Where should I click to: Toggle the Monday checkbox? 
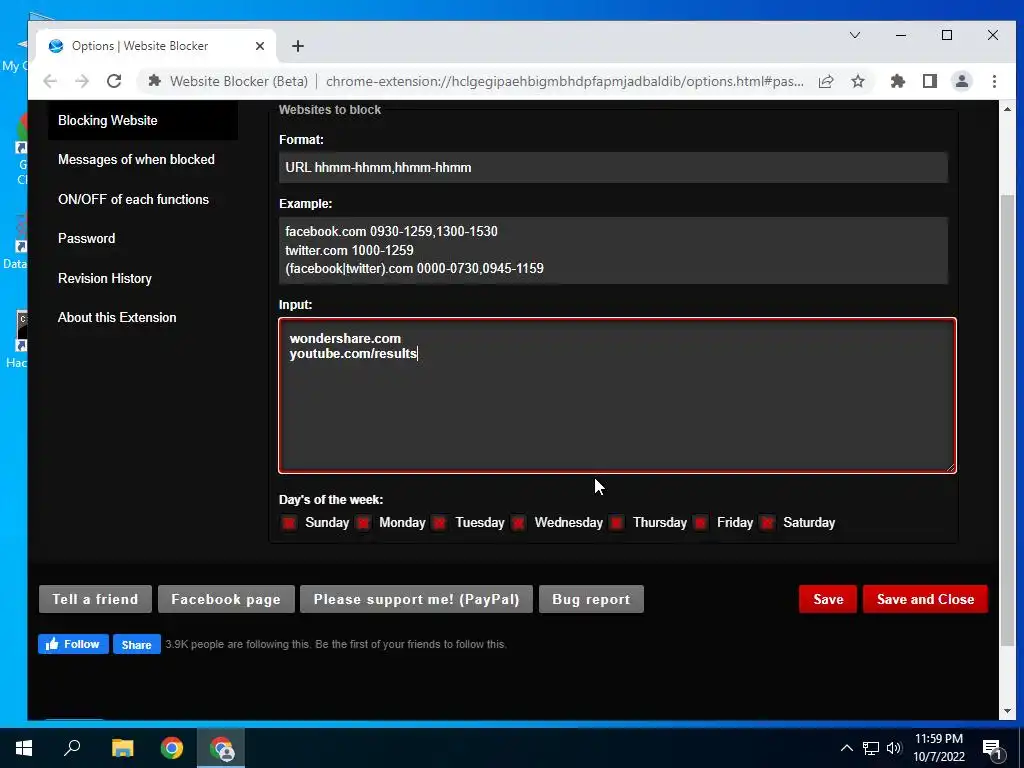tap(363, 523)
